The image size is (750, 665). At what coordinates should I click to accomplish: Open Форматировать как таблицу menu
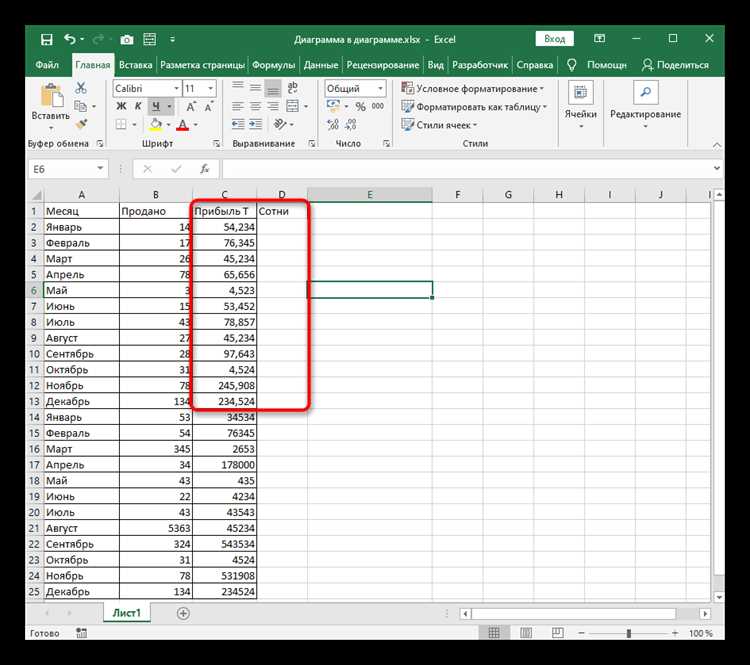pos(474,107)
